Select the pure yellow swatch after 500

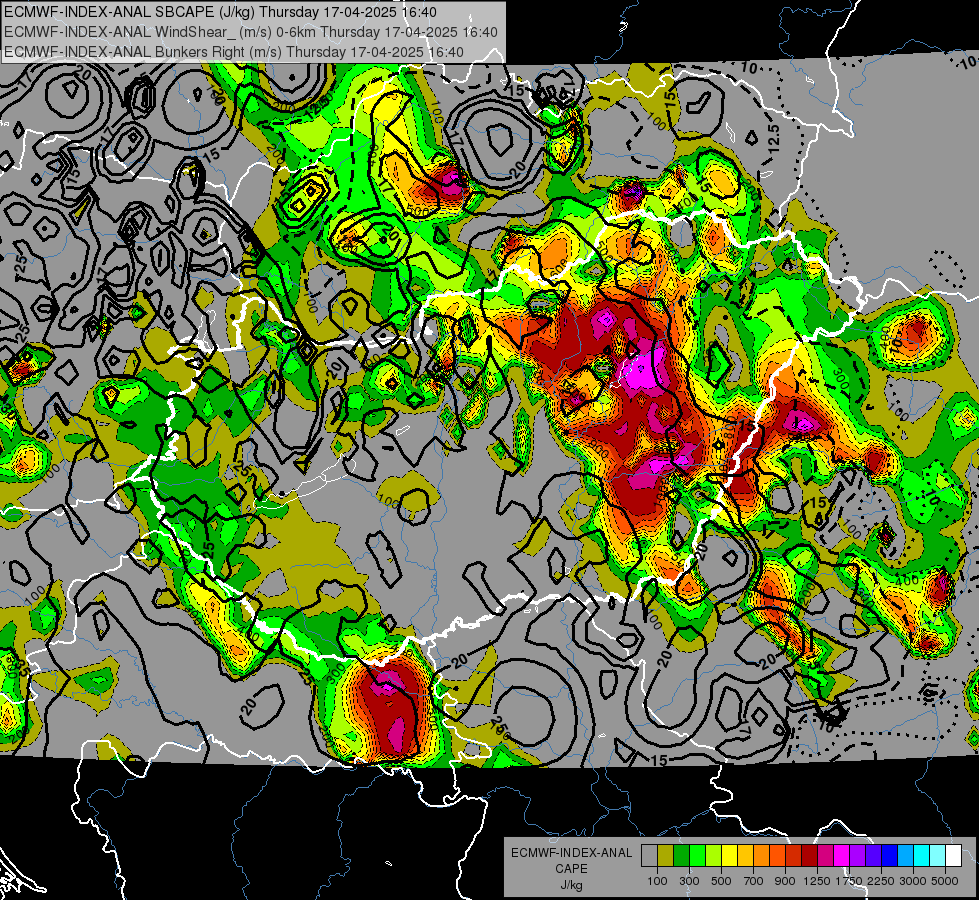tap(729, 855)
